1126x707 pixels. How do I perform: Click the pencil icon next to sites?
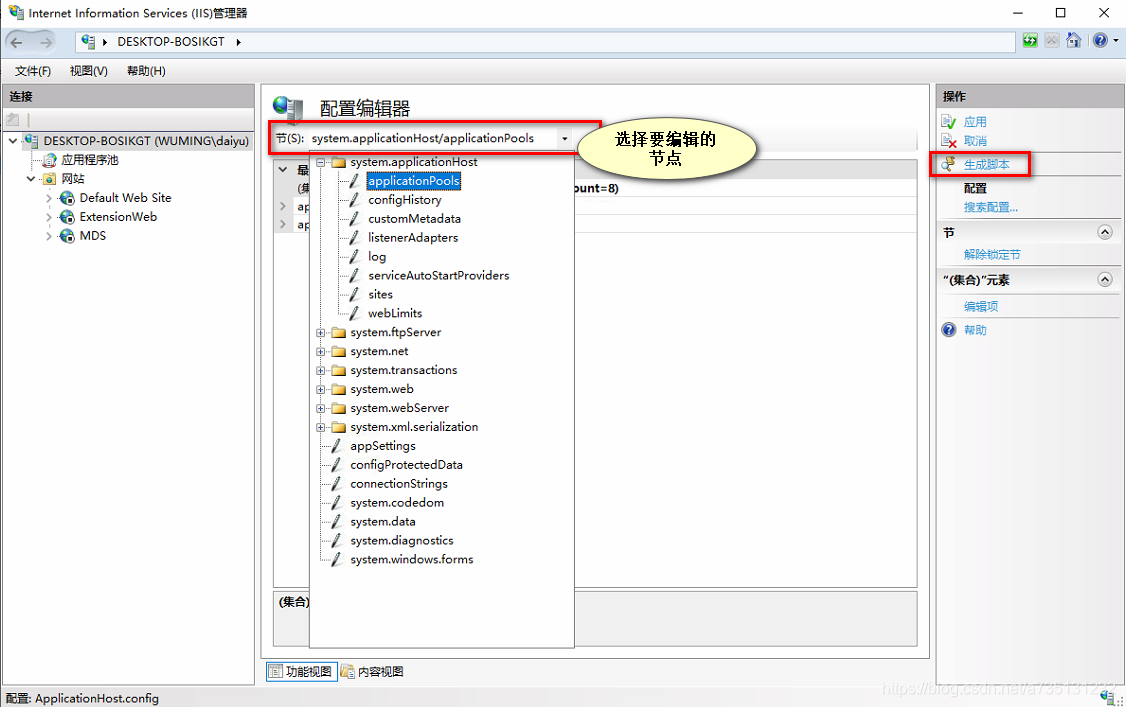pos(354,294)
